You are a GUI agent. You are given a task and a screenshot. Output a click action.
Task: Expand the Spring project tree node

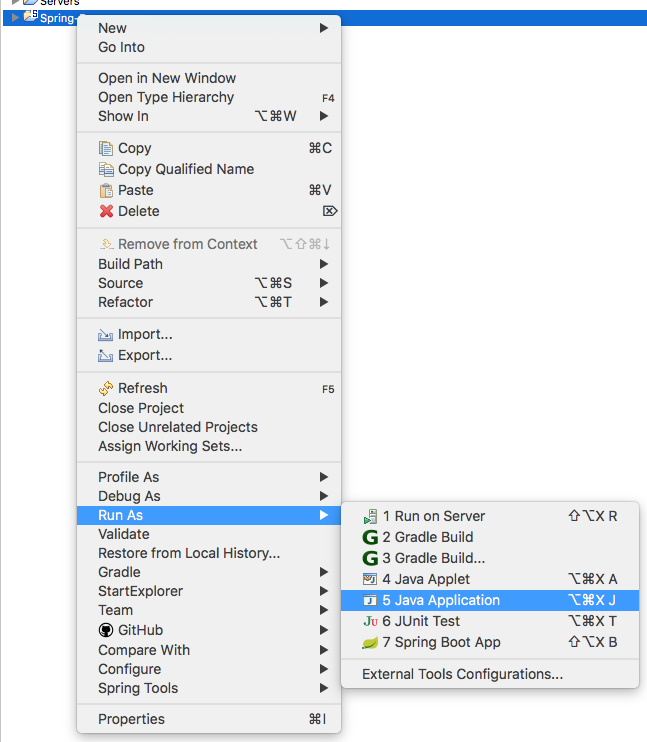point(15,18)
